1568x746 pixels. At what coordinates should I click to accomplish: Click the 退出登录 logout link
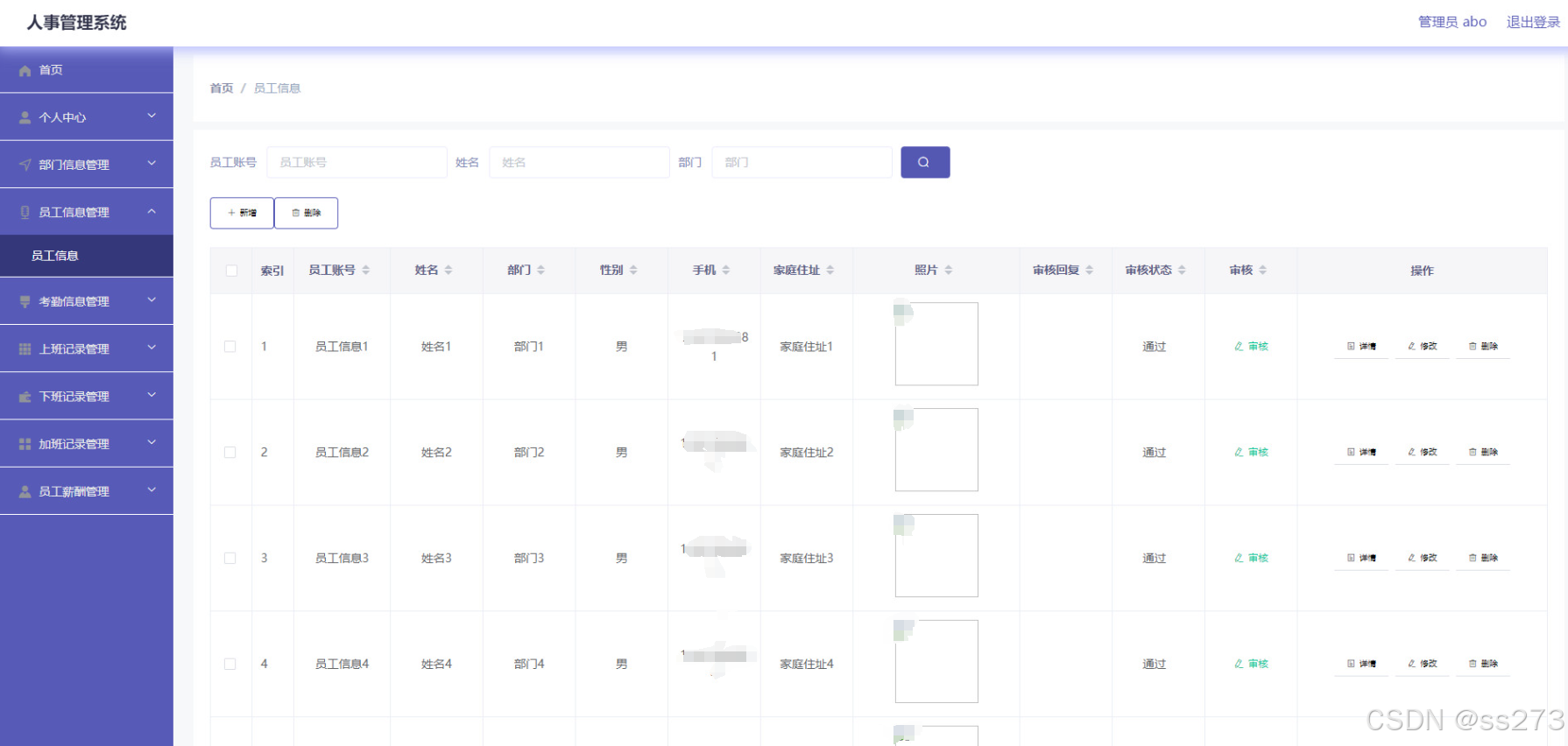pyautogui.click(x=1533, y=22)
